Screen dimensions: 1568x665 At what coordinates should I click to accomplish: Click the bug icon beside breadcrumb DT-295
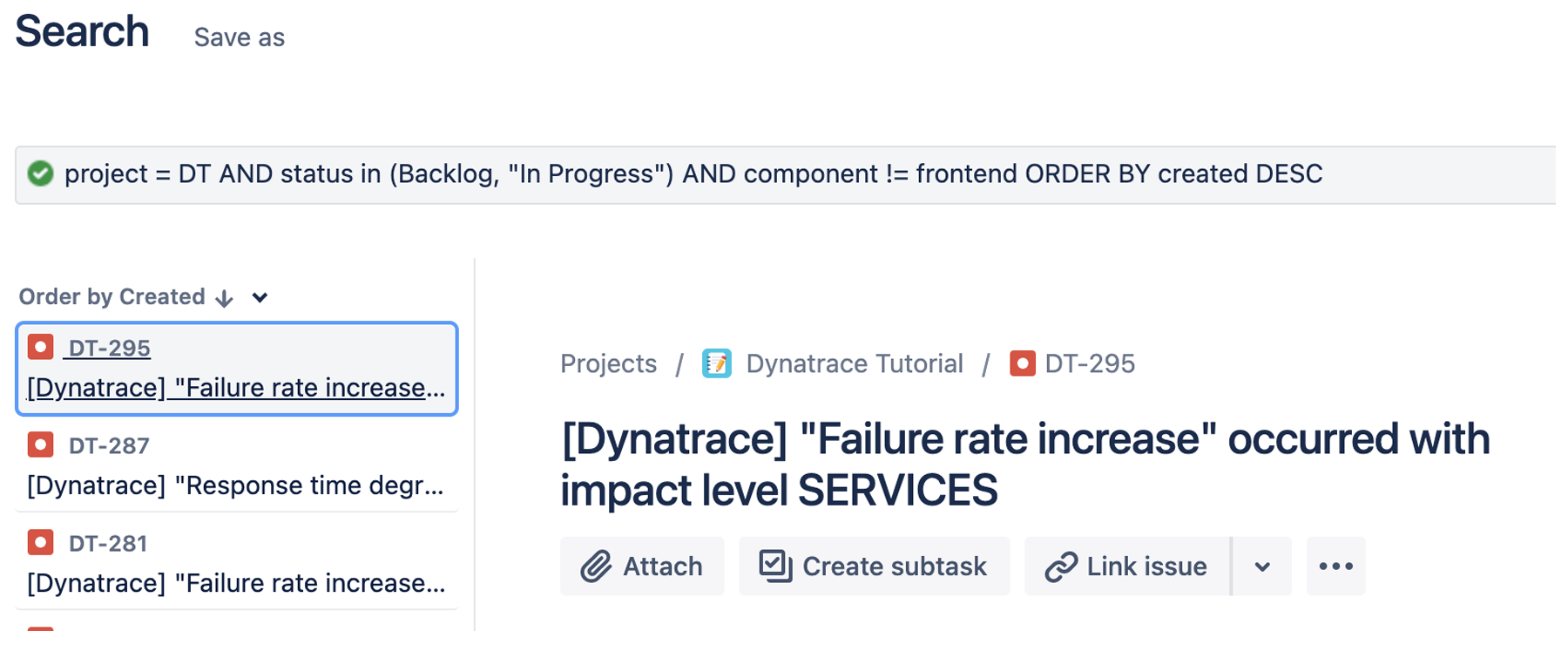(1022, 363)
